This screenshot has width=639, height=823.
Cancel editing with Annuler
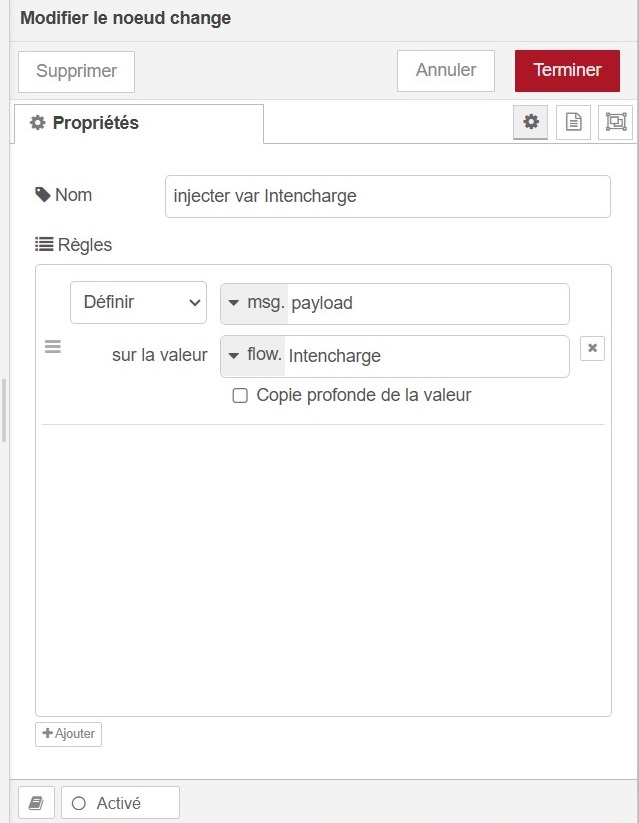click(x=445, y=70)
